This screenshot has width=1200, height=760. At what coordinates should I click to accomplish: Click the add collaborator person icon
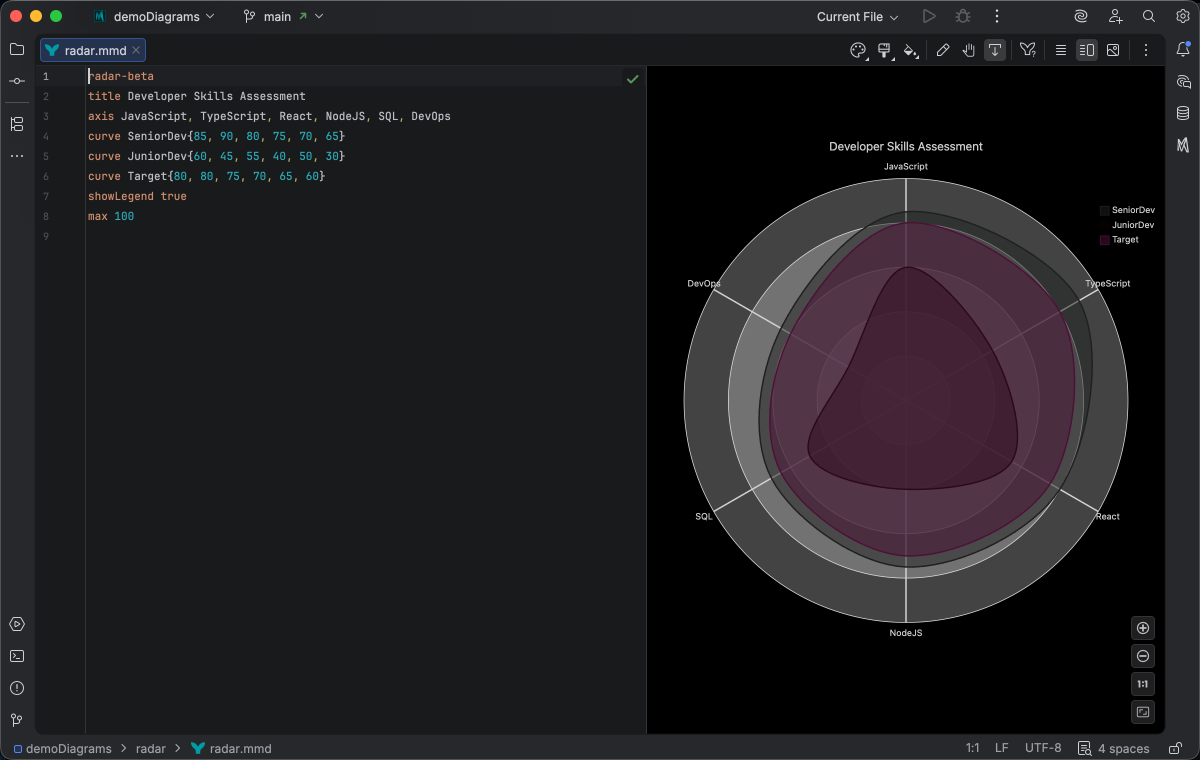1115,16
